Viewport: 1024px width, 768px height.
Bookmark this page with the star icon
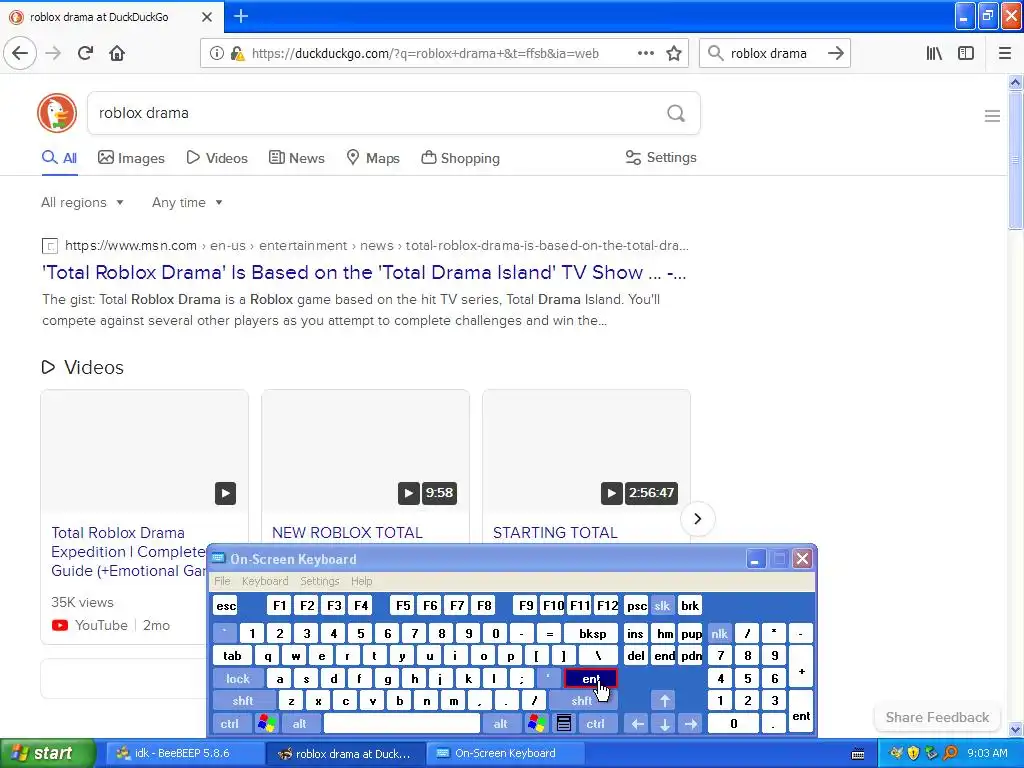674,53
